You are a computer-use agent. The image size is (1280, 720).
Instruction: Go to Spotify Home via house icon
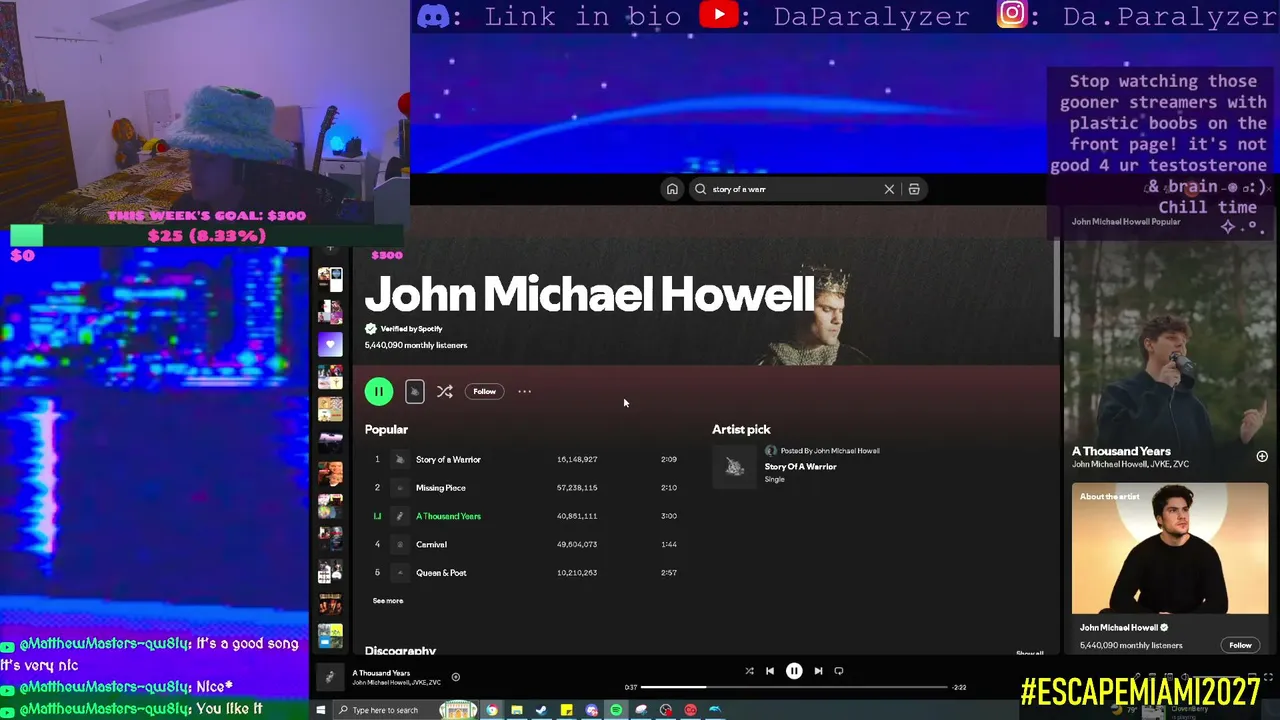click(672, 189)
